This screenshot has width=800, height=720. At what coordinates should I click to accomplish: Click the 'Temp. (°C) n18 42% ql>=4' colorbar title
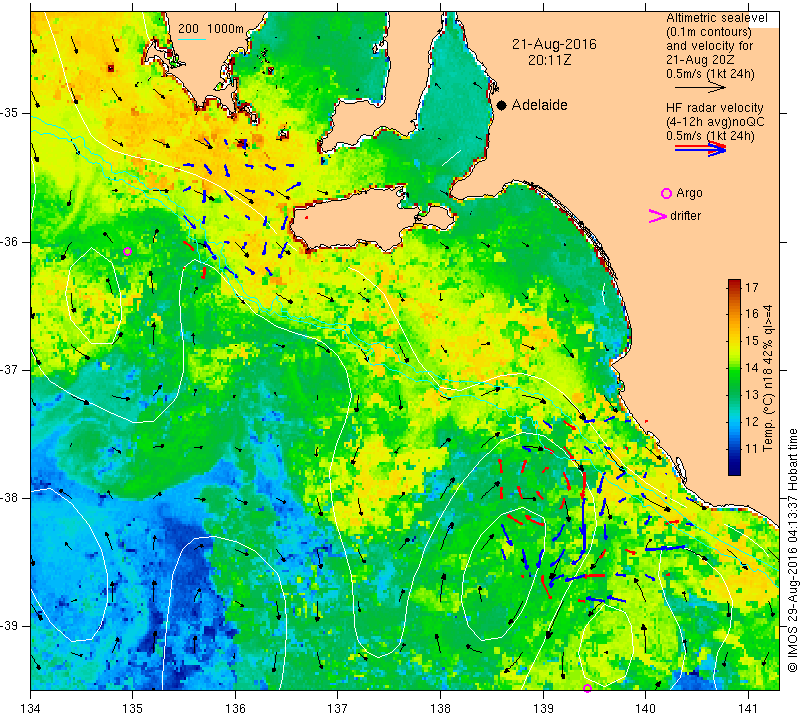[767, 378]
